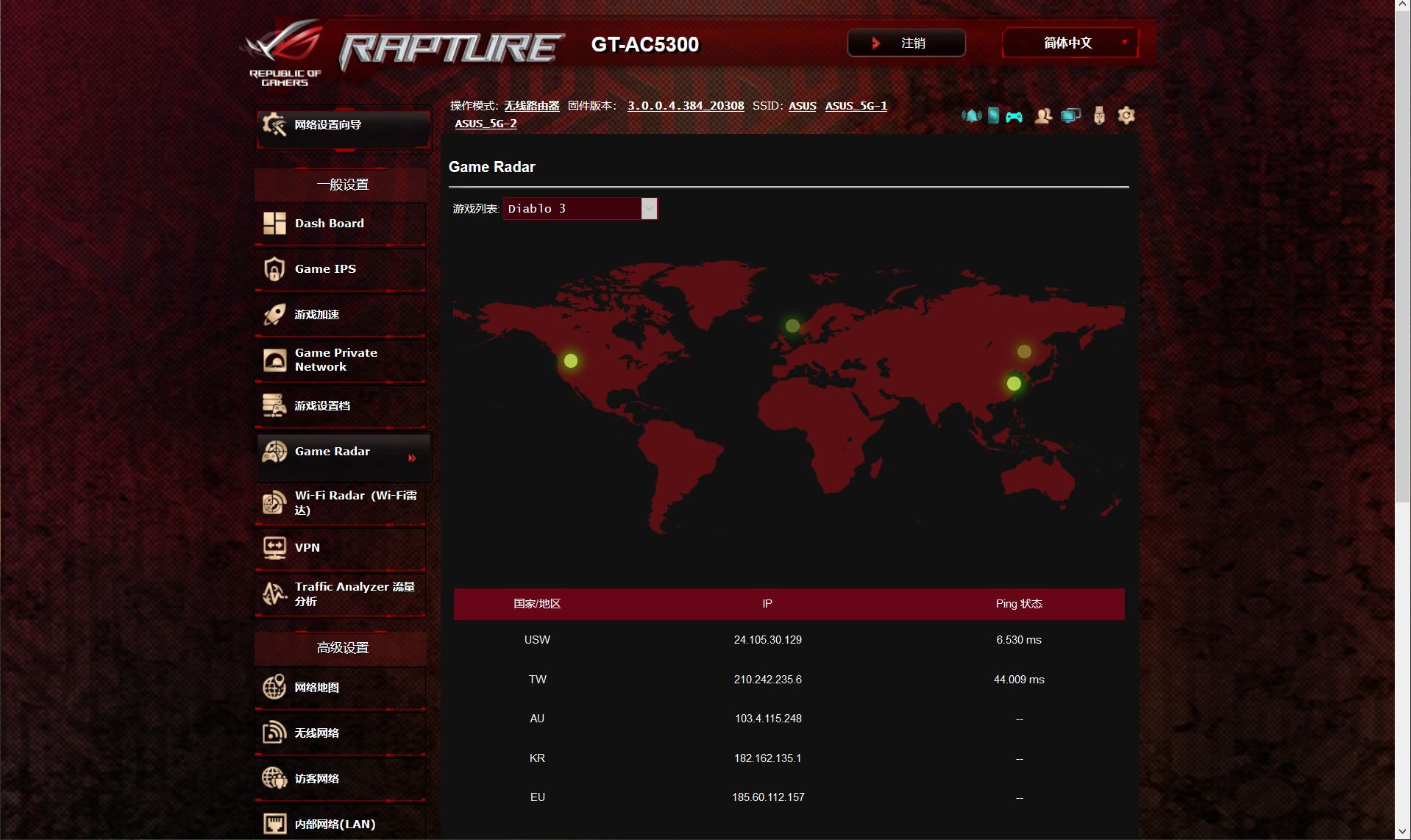Click the 注销 logout button
Screen dimensions: 1411x840
[x=906, y=43]
